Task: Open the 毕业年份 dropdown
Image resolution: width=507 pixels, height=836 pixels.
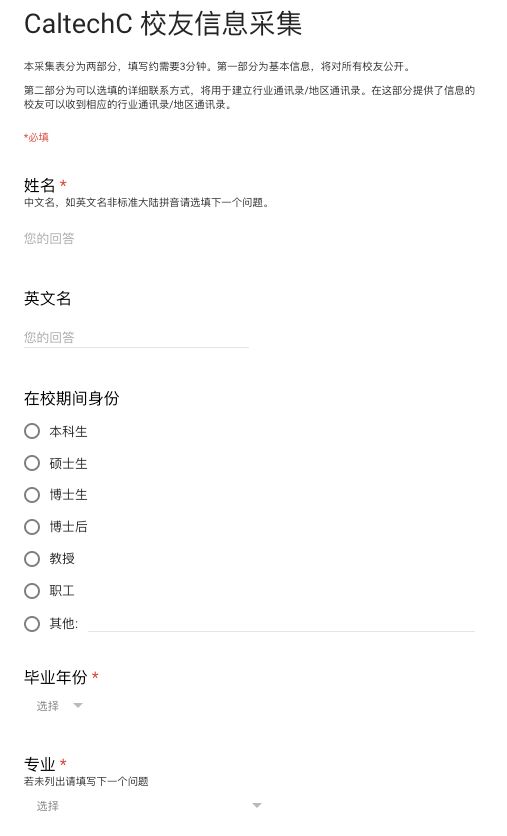Action: click(59, 705)
